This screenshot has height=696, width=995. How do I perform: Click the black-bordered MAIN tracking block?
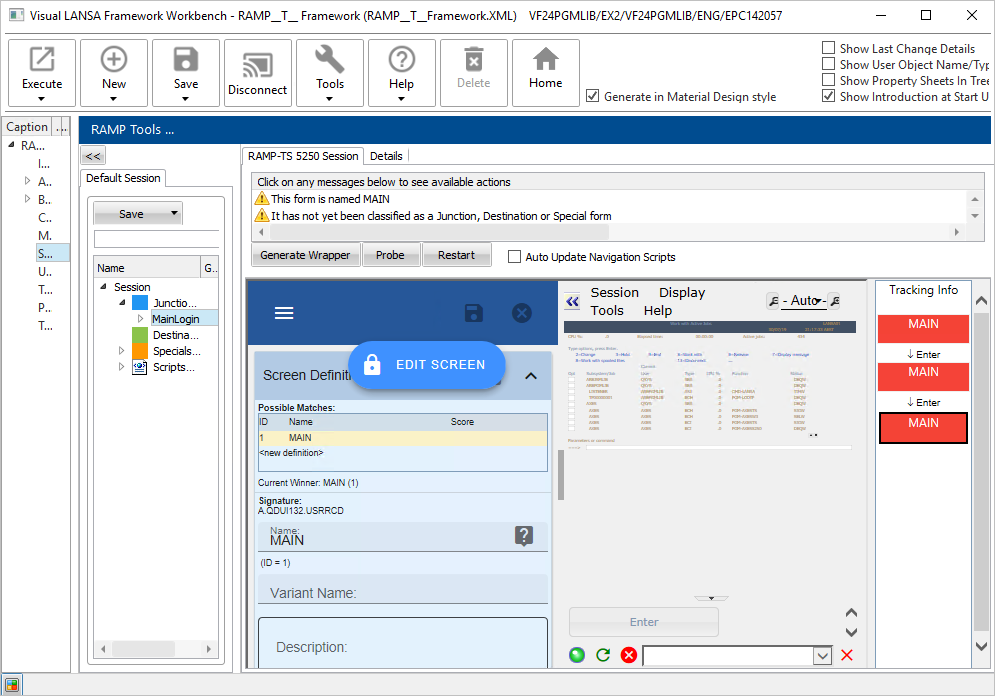[x=923, y=427]
